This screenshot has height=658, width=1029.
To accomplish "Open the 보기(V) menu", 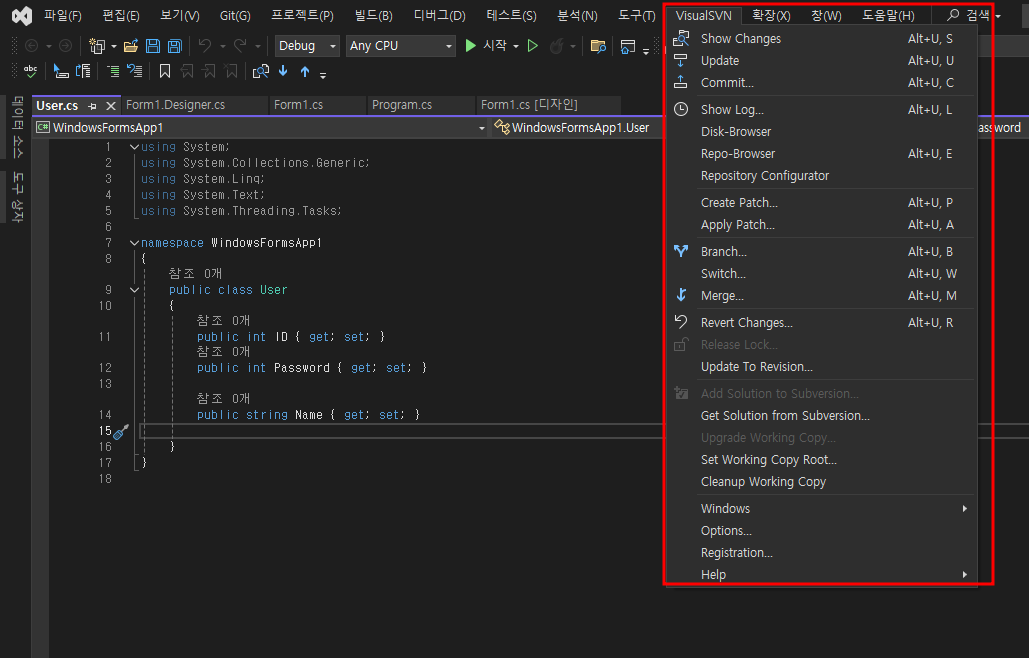I will tap(180, 15).
